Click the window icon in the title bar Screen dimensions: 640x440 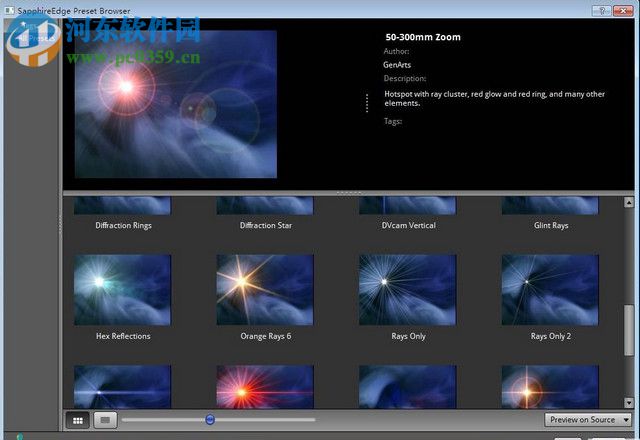click(9, 11)
